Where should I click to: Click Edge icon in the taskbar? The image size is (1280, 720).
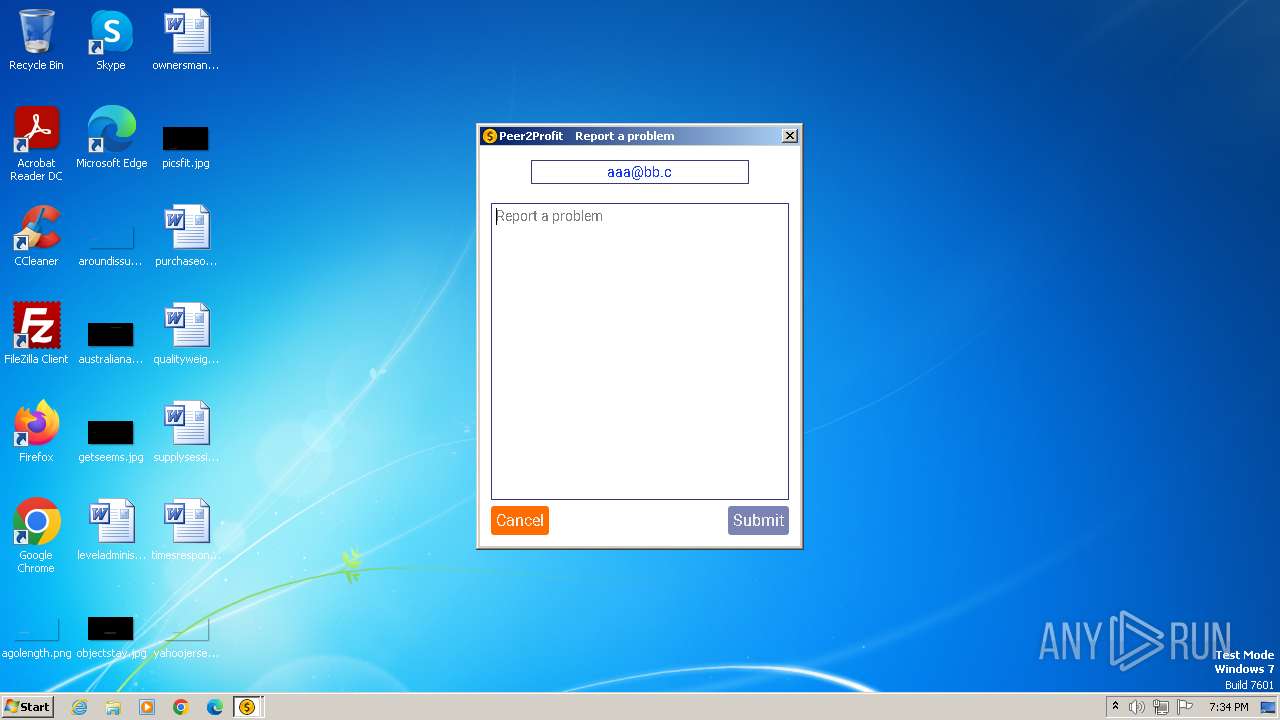(x=215, y=707)
